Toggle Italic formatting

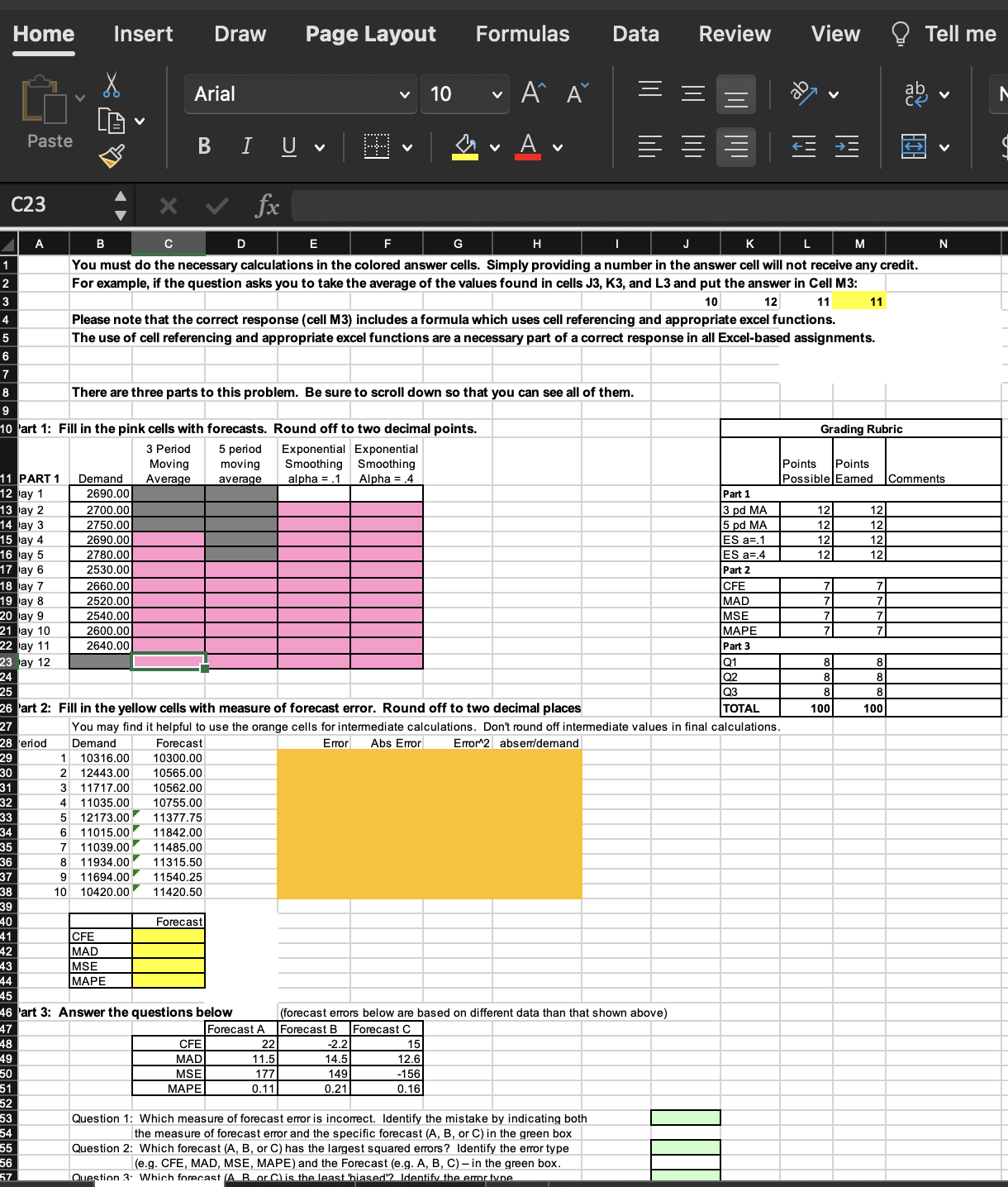245,146
